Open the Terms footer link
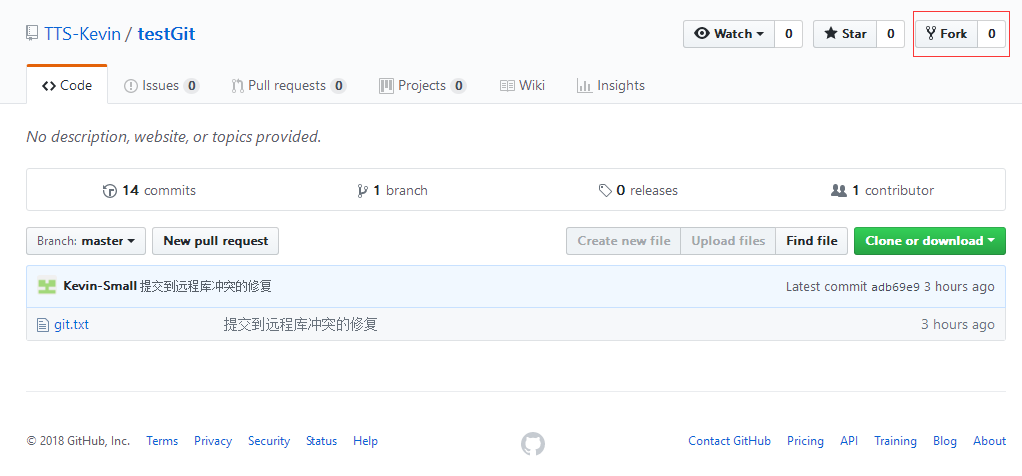 pyautogui.click(x=162, y=441)
